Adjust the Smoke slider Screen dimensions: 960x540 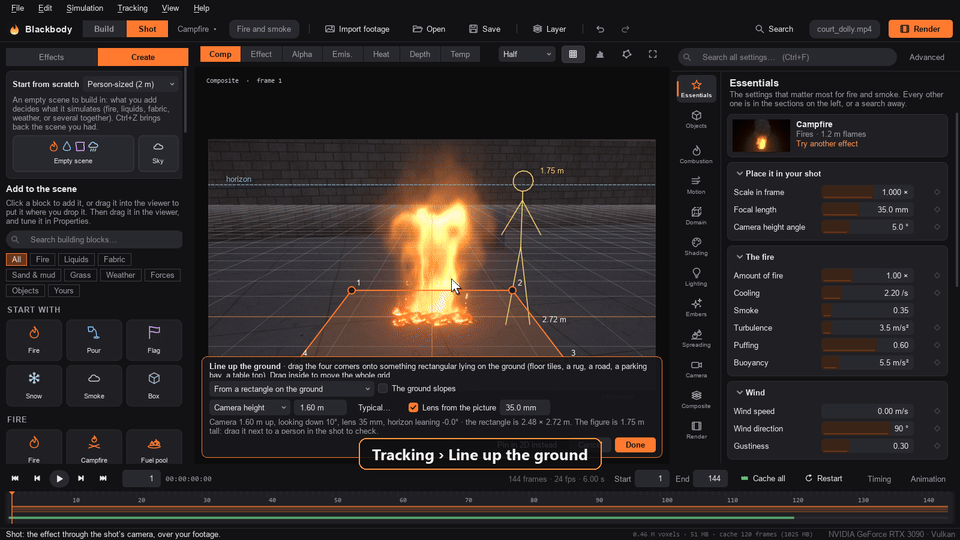click(867, 310)
